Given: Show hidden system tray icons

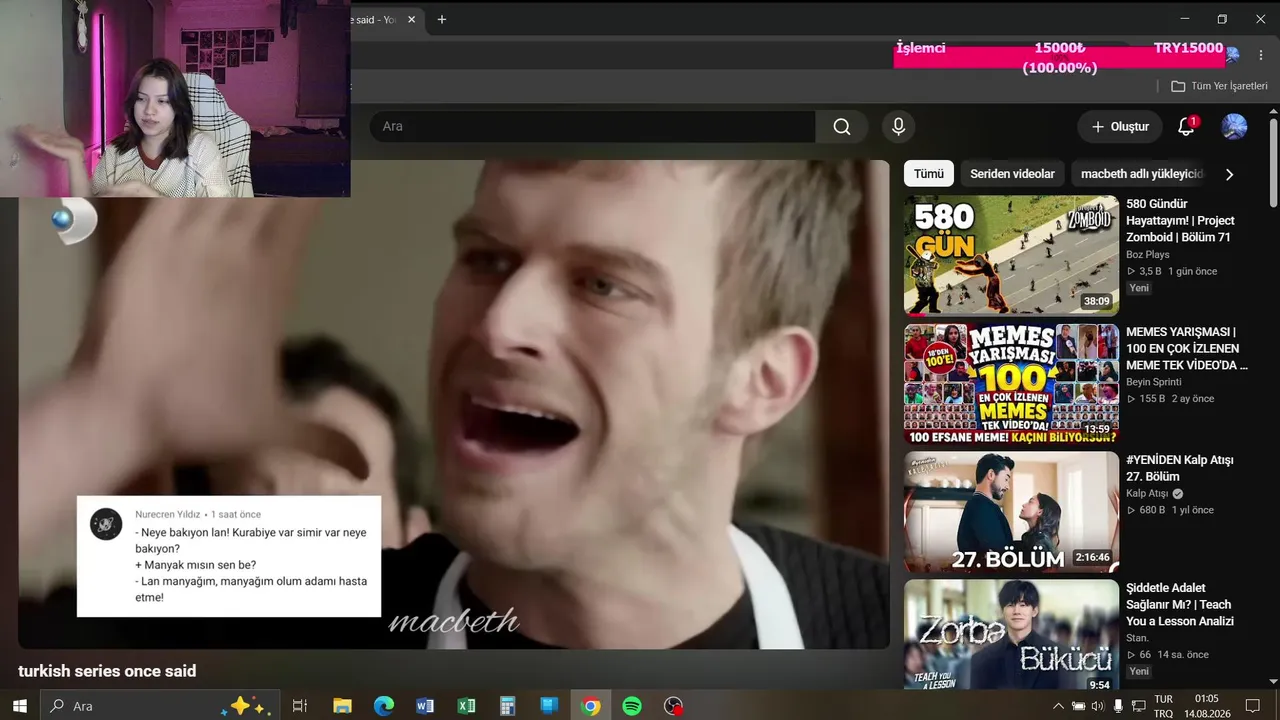Looking at the screenshot, I should tap(1059, 706).
